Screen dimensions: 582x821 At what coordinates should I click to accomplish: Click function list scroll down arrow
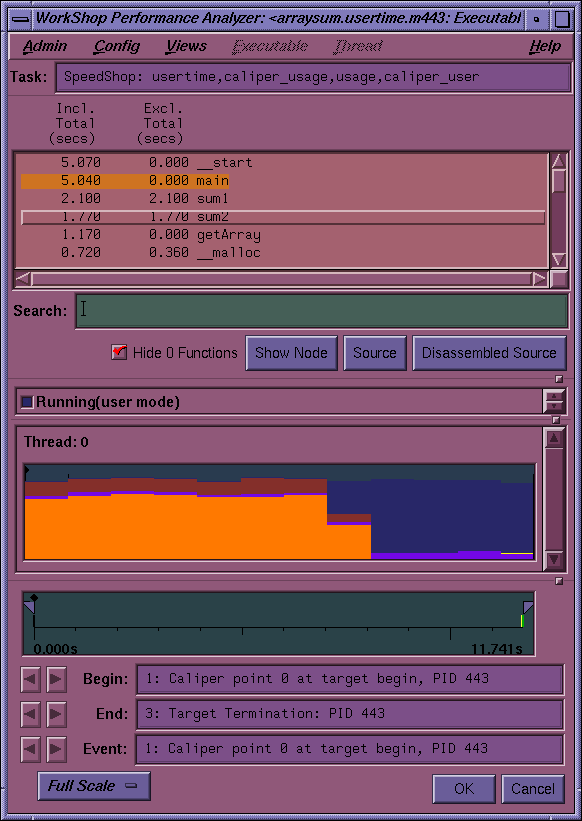558,260
